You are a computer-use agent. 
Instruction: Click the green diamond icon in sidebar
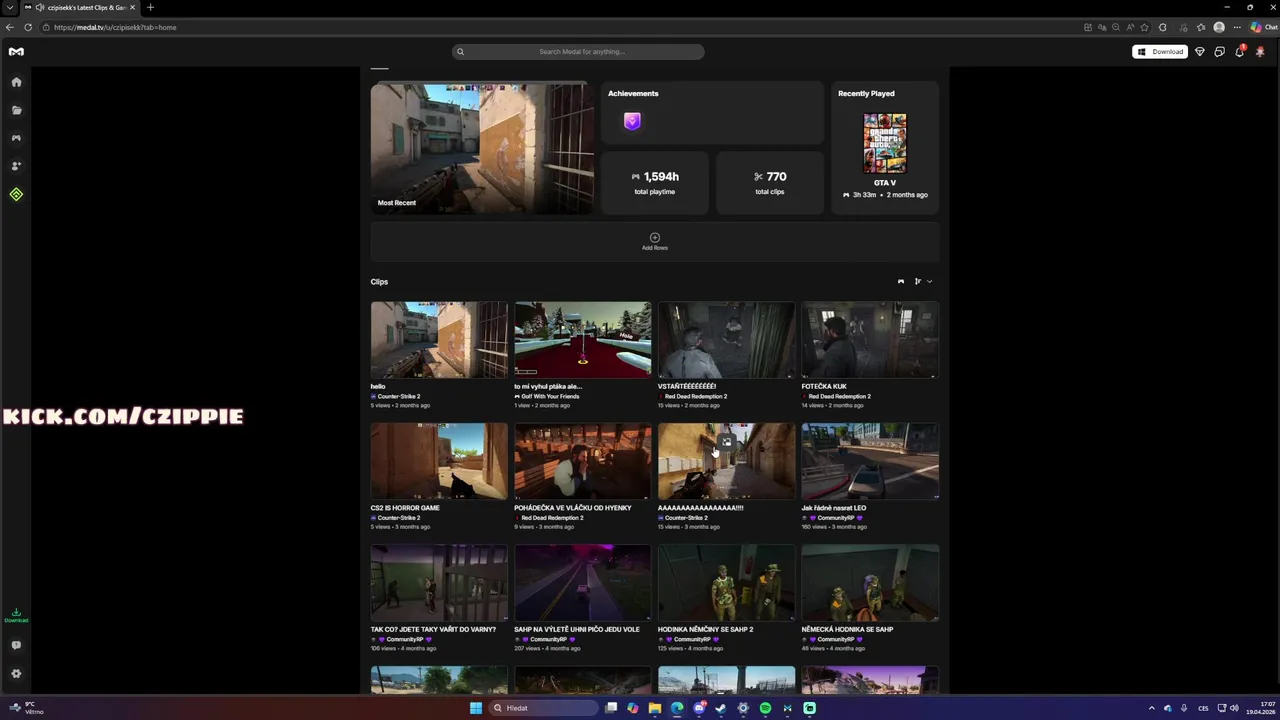click(x=16, y=194)
